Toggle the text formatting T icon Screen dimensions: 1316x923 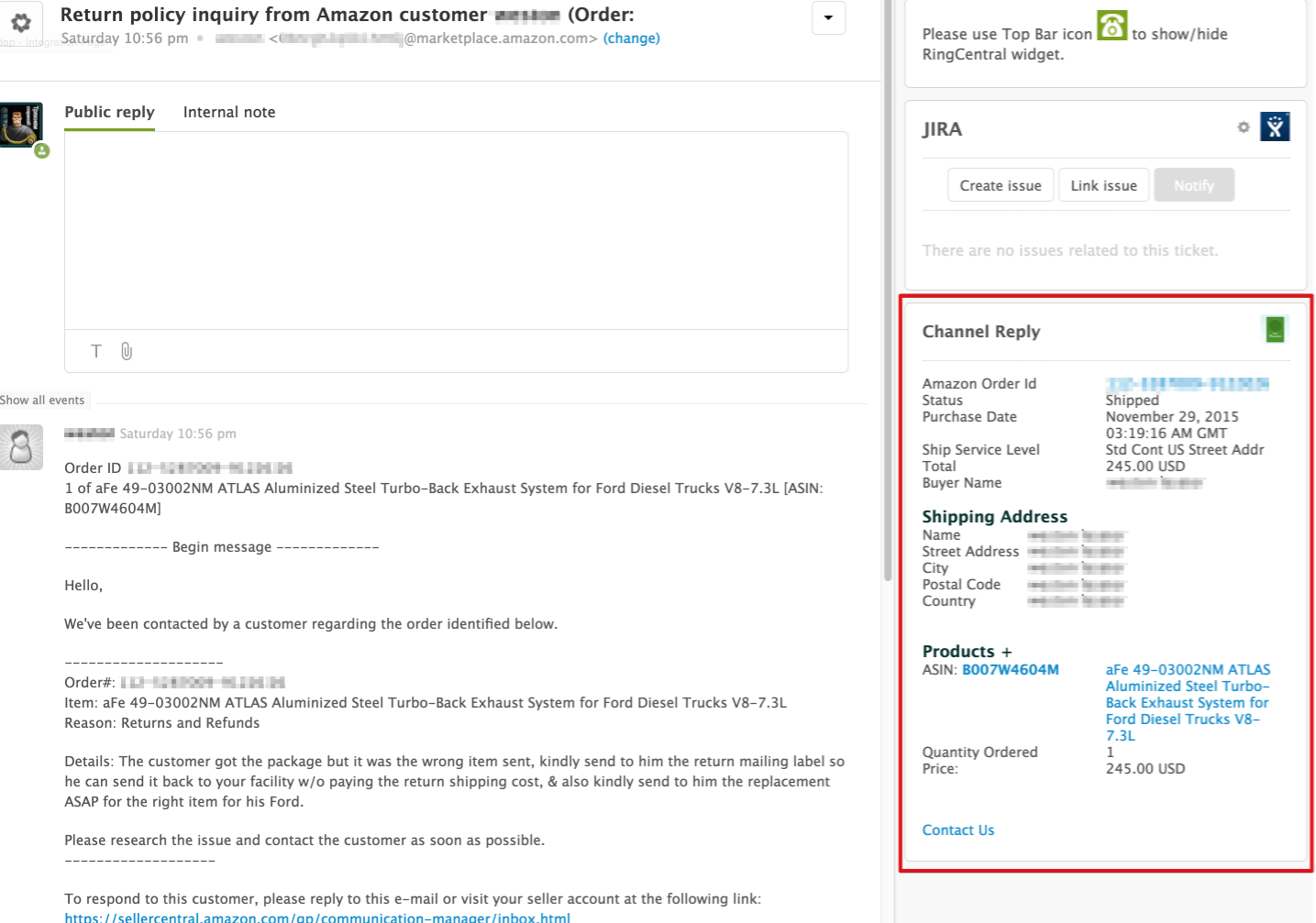96,351
